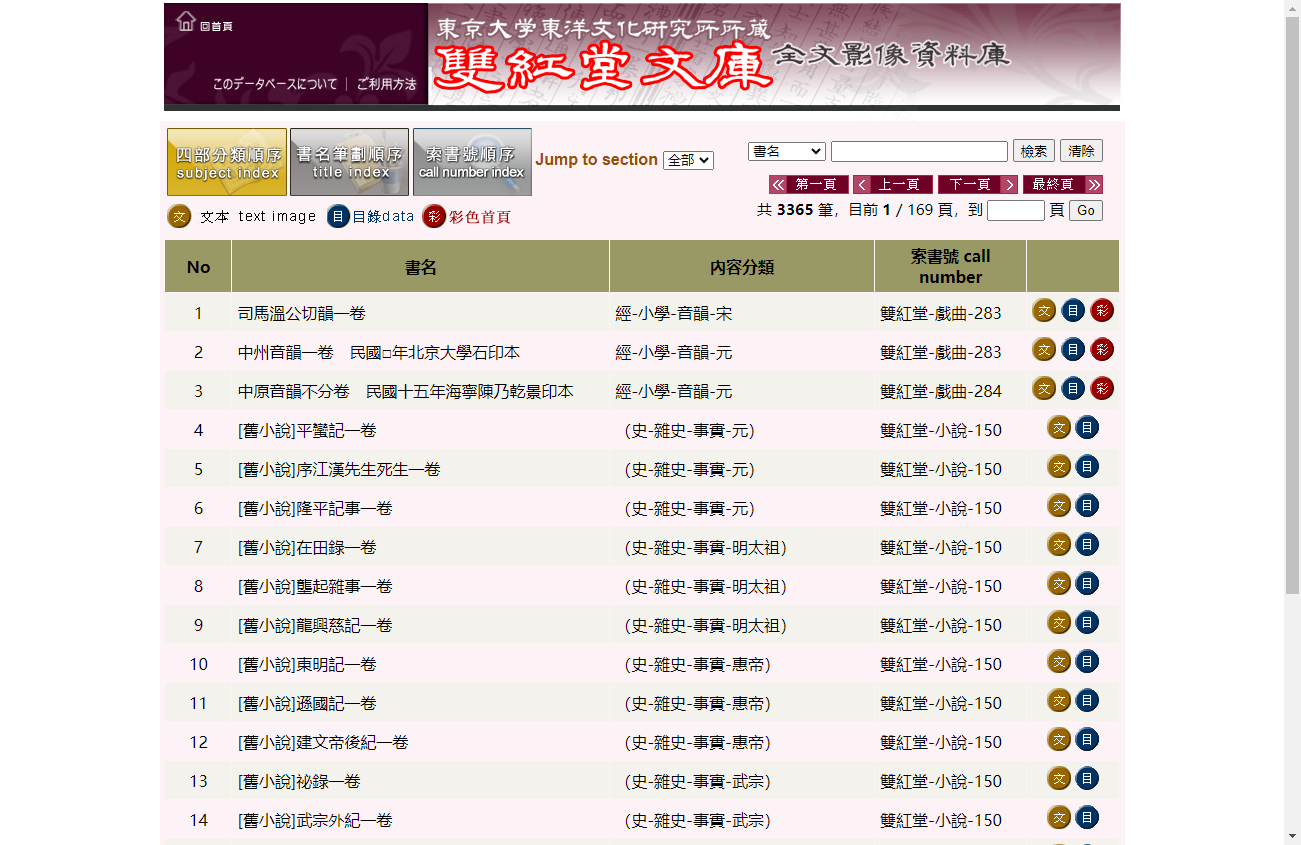Click title 司馬溫公切韻一卷
1301x845 pixels.
[x=302, y=313]
